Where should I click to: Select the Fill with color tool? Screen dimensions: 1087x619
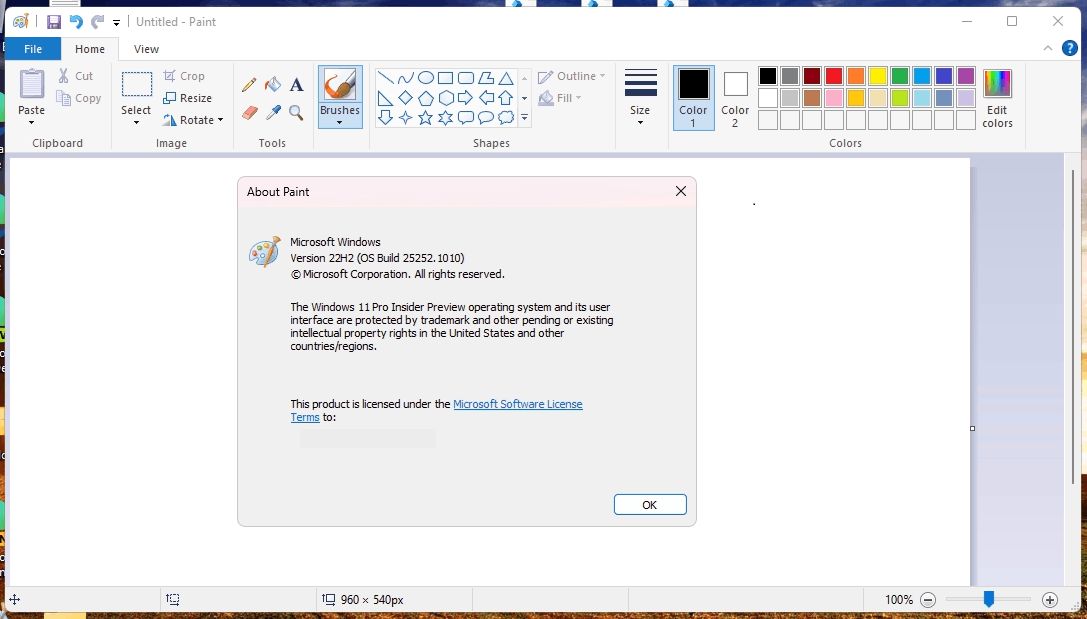tap(272, 84)
